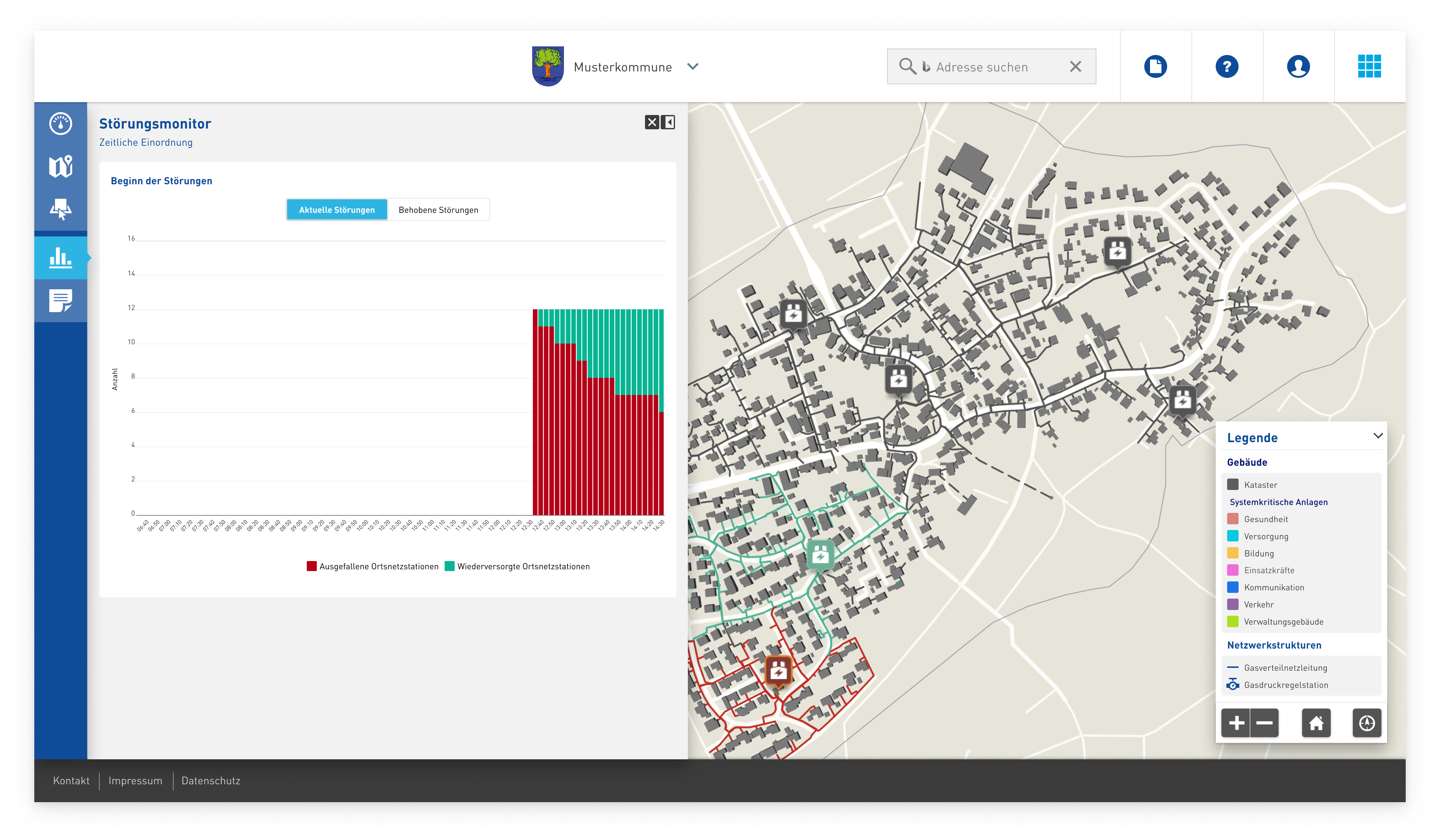Click the document icon in header
This screenshot has height=840, width=1440.
point(1155,66)
